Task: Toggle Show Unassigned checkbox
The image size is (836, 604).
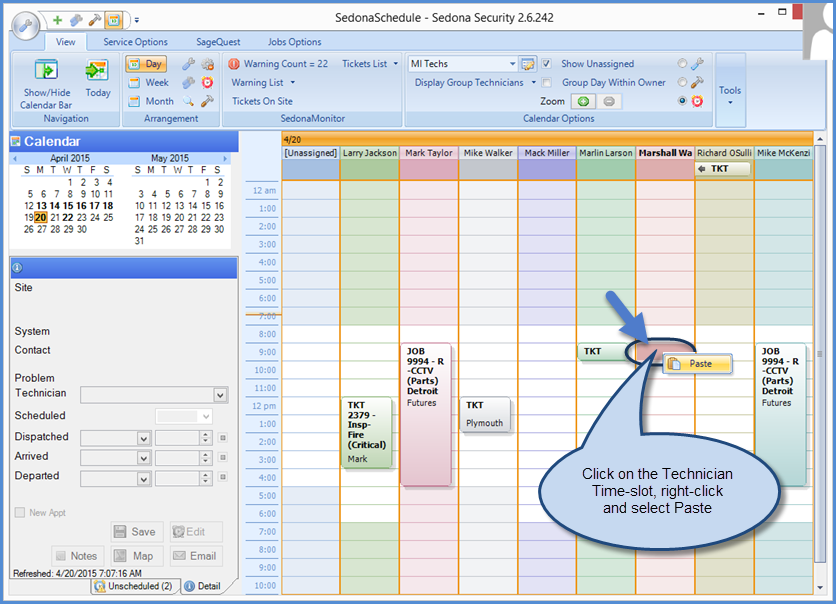Action: (x=546, y=64)
